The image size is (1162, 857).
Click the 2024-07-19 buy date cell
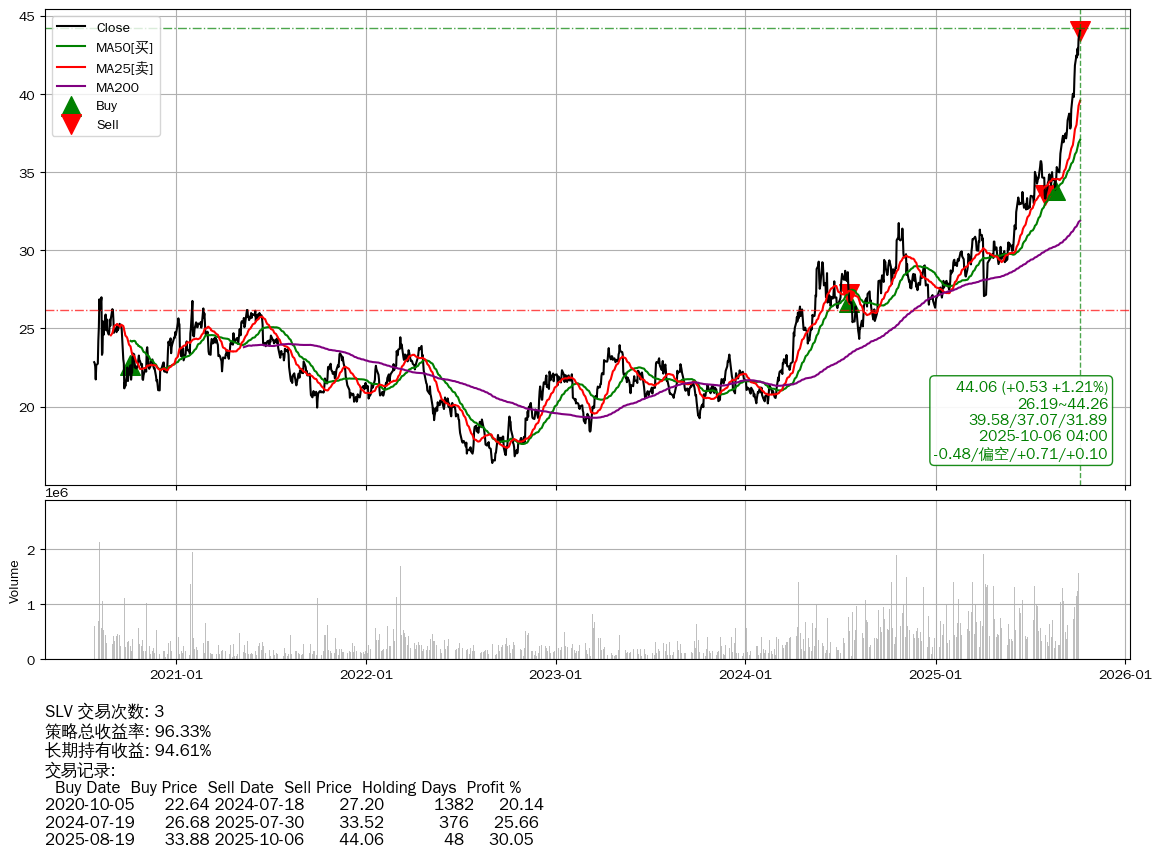click(x=90, y=822)
